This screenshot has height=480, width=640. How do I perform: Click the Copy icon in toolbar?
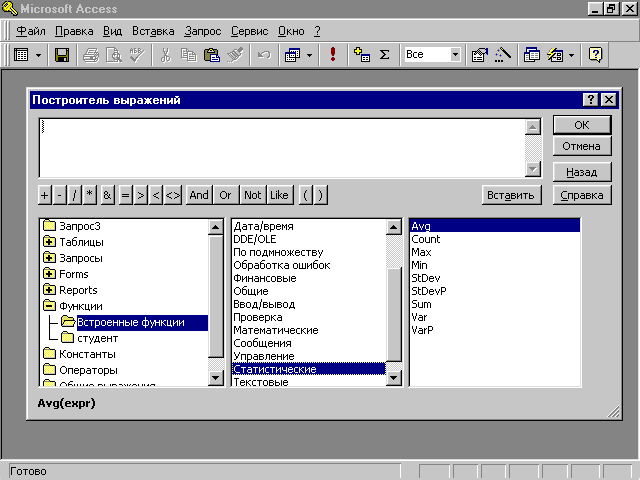point(188,55)
